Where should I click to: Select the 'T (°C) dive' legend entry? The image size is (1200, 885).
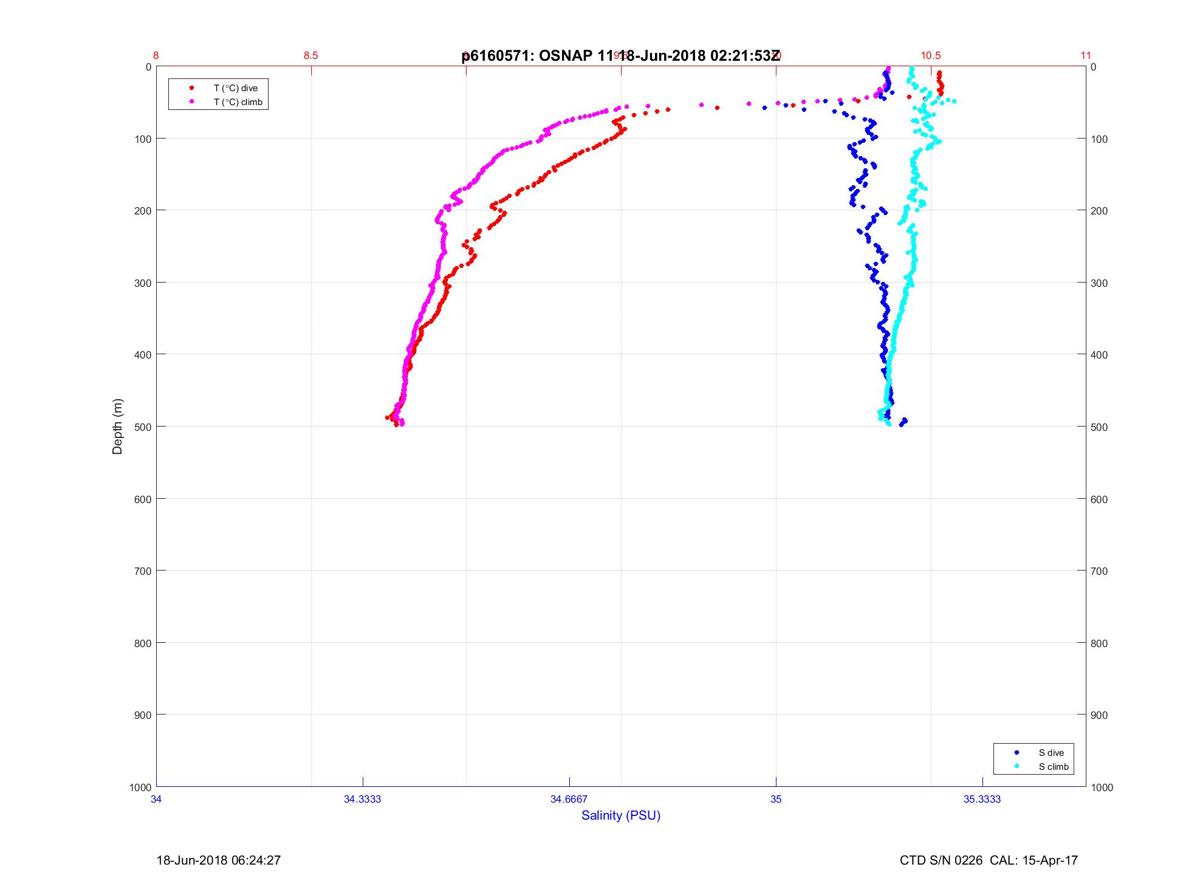pos(235,88)
